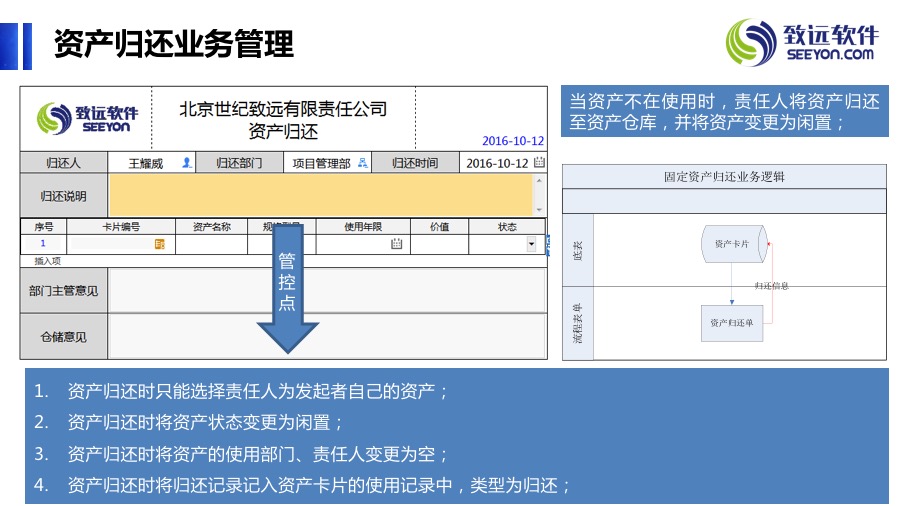
Task: Click the person picker icon beside 王耀威
Action: 187,163
